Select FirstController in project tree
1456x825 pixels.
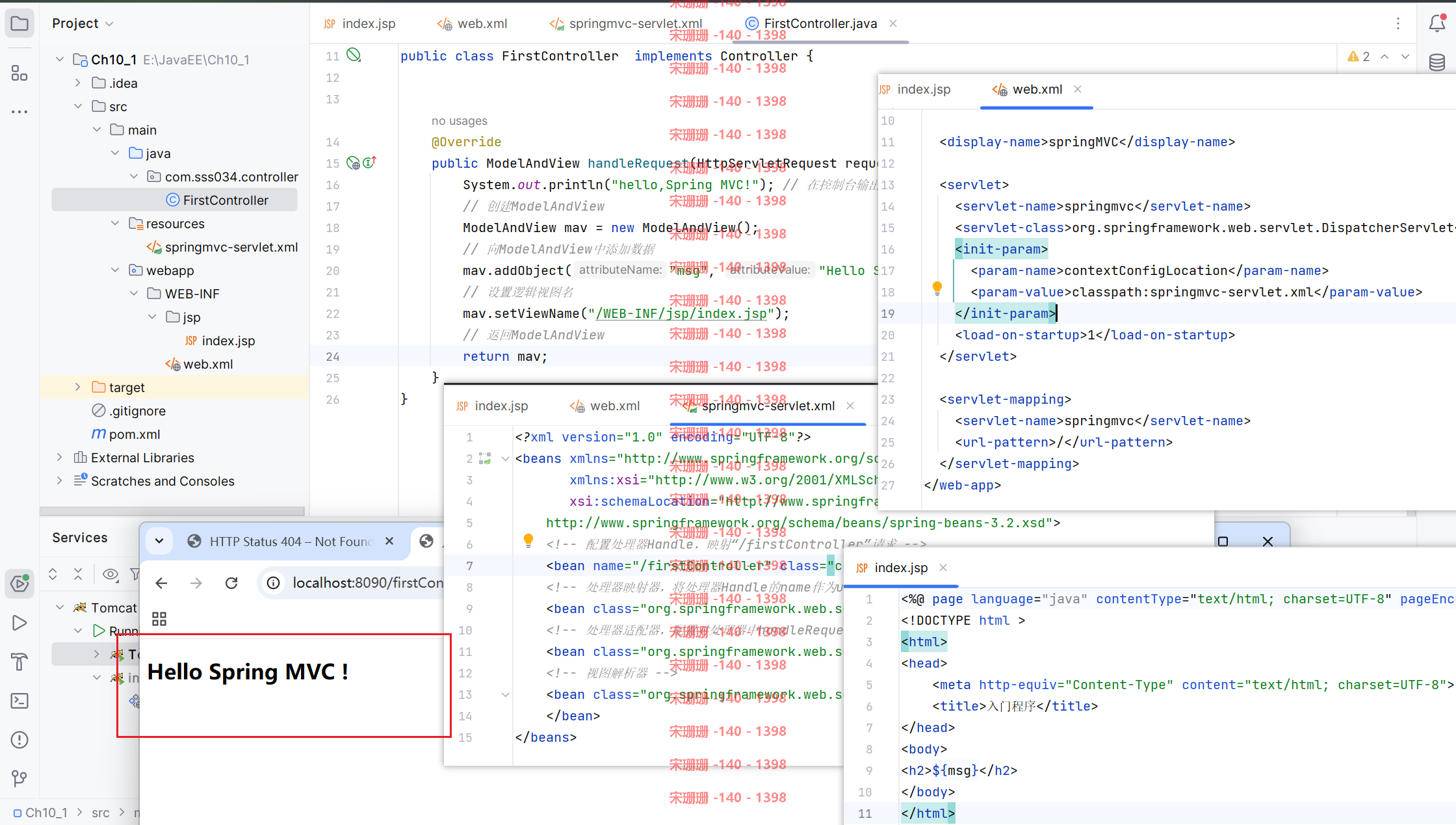(174, 200)
